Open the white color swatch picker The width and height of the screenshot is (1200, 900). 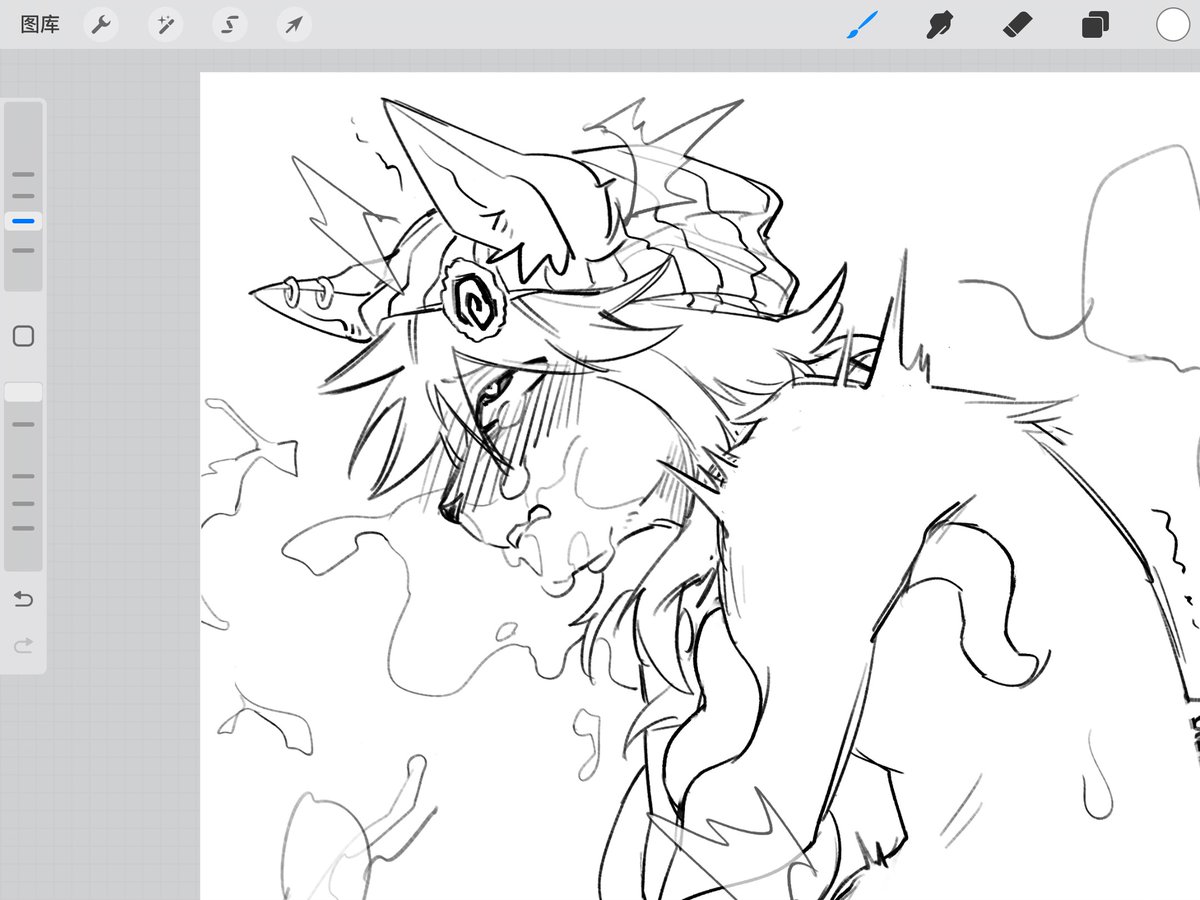(x=1173, y=25)
